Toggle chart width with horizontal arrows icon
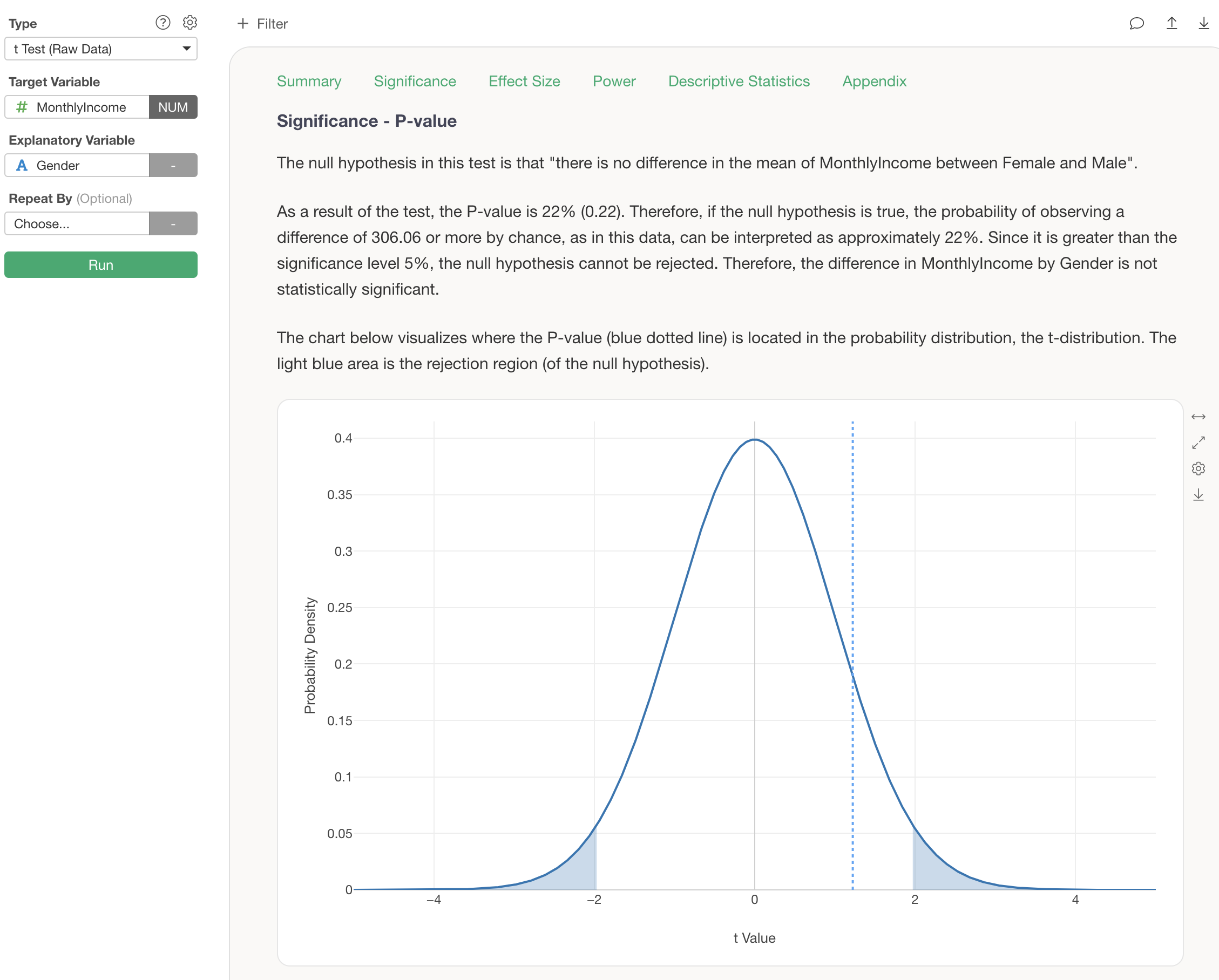The height and width of the screenshot is (980, 1219). (1198, 417)
